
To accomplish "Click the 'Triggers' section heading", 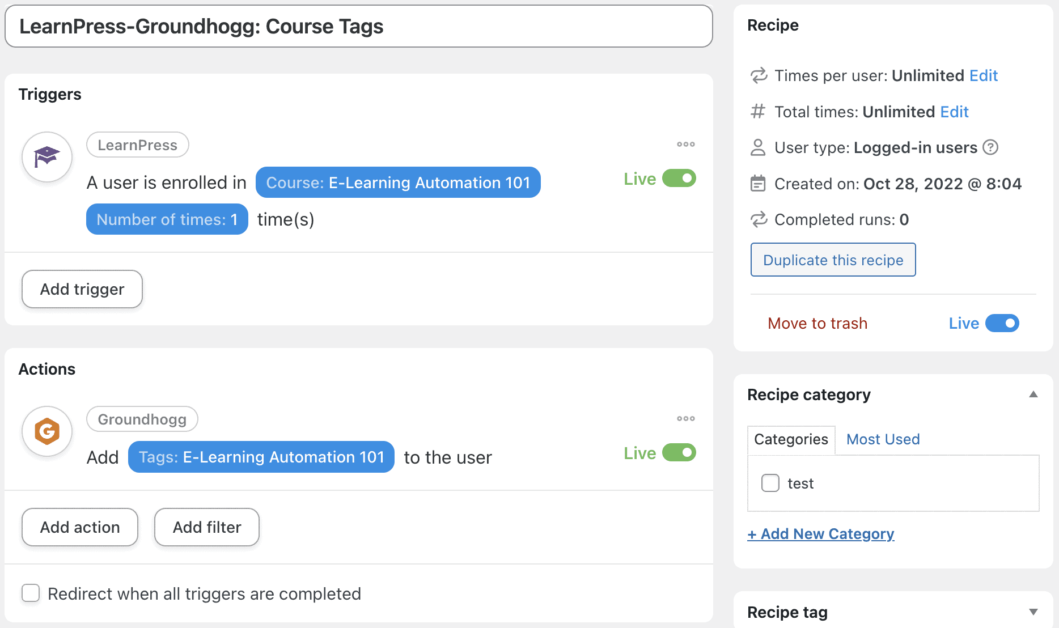I will (50, 94).
